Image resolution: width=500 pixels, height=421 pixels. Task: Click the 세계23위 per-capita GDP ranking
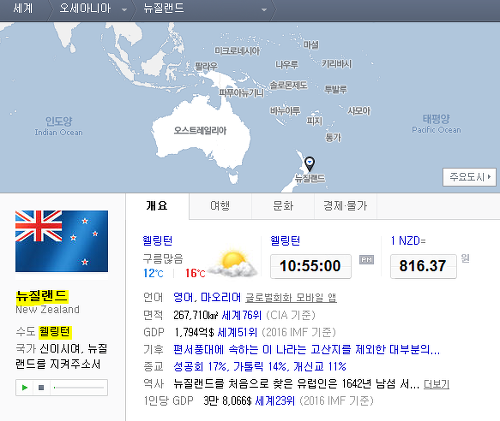275,401
